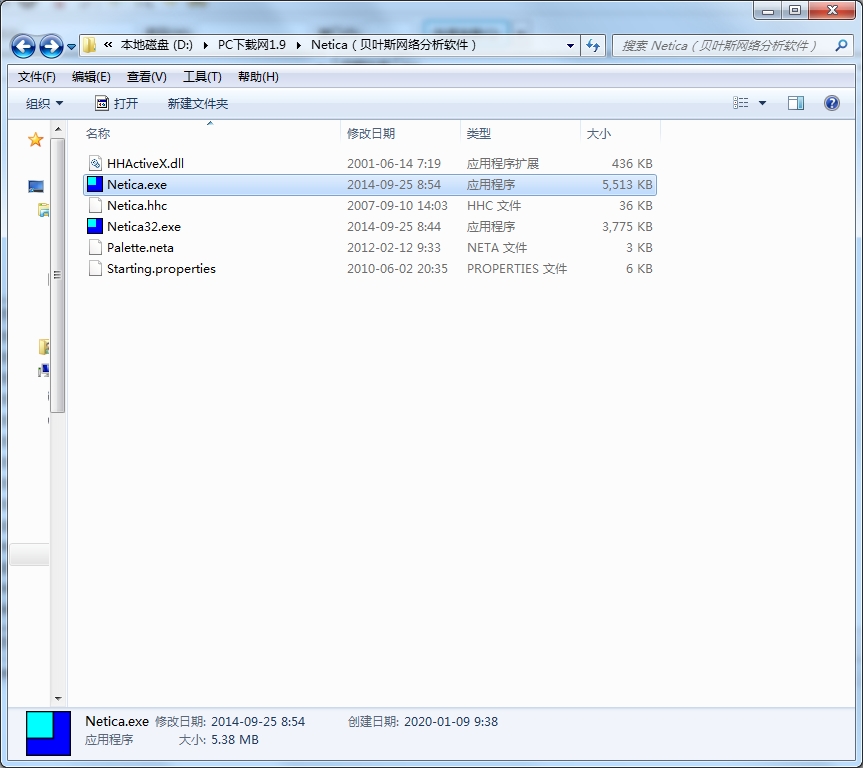The image size is (863, 768).
Task: Open the 组织 dropdown
Action: 44,104
